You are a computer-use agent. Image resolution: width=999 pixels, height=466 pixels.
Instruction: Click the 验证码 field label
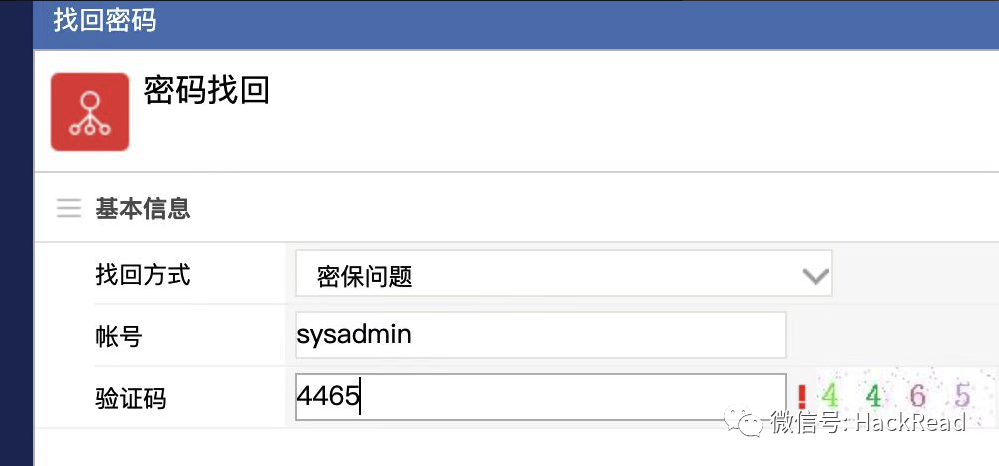131,398
